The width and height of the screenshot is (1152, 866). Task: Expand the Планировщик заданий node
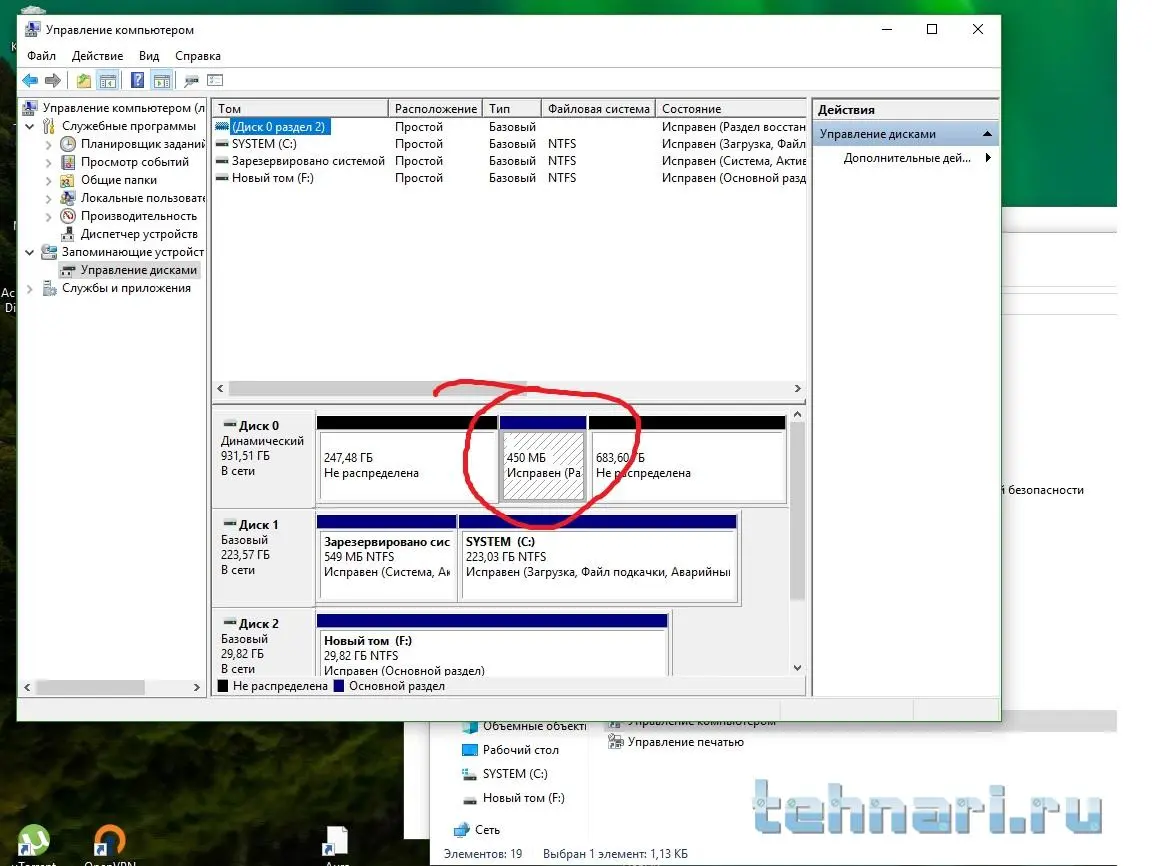pos(48,145)
